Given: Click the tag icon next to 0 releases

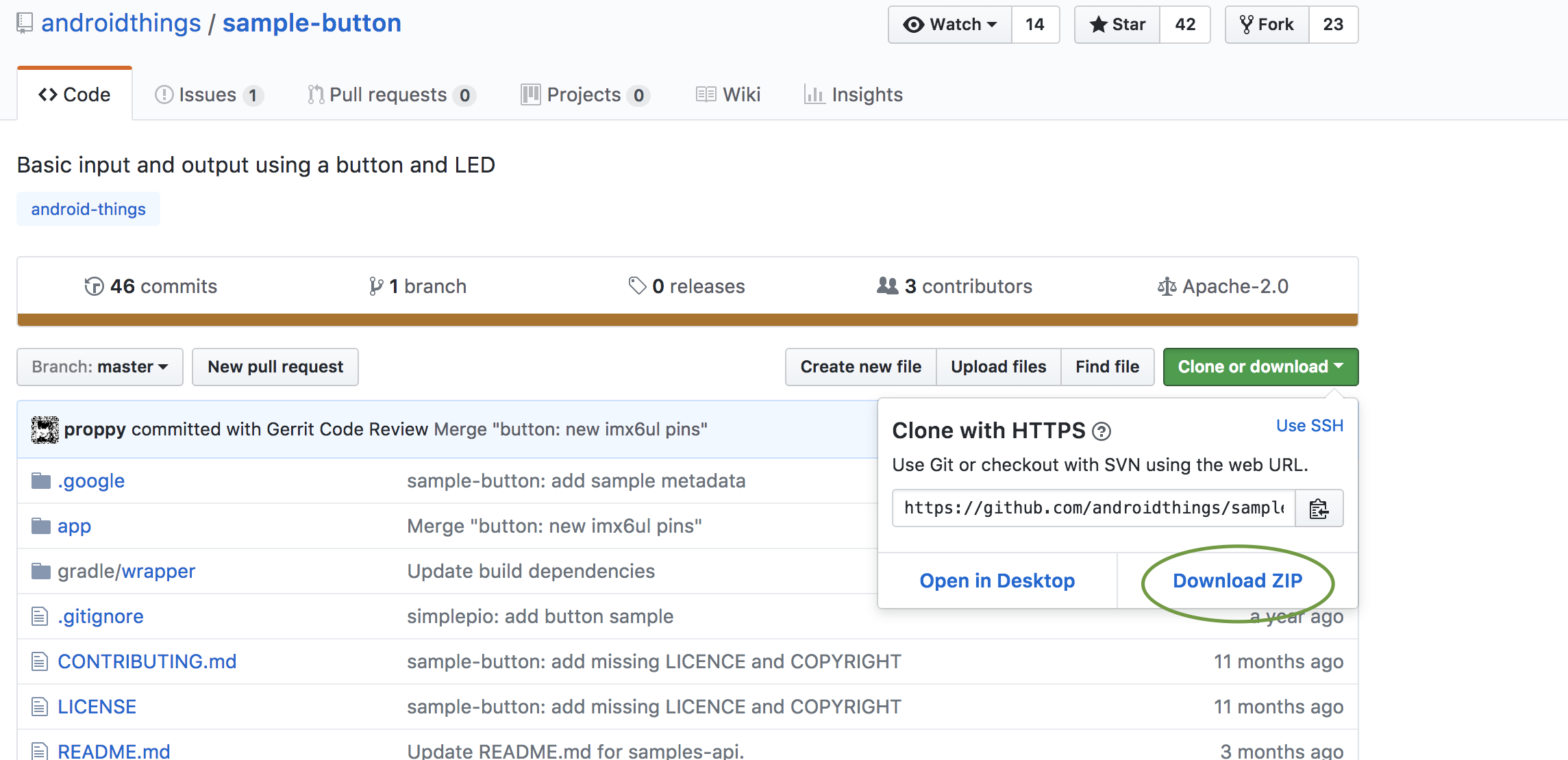Looking at the screenshot, I should [637, 286].
